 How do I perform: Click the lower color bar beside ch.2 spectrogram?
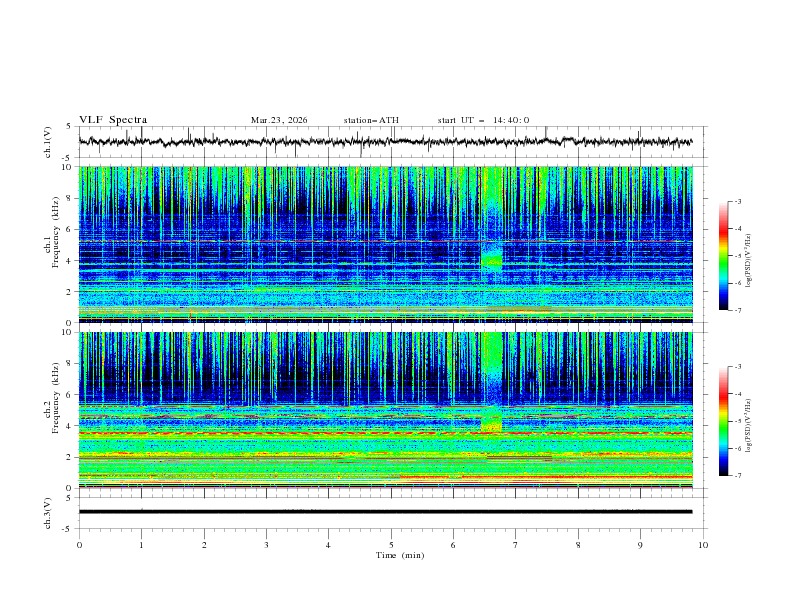click(723, 421)
